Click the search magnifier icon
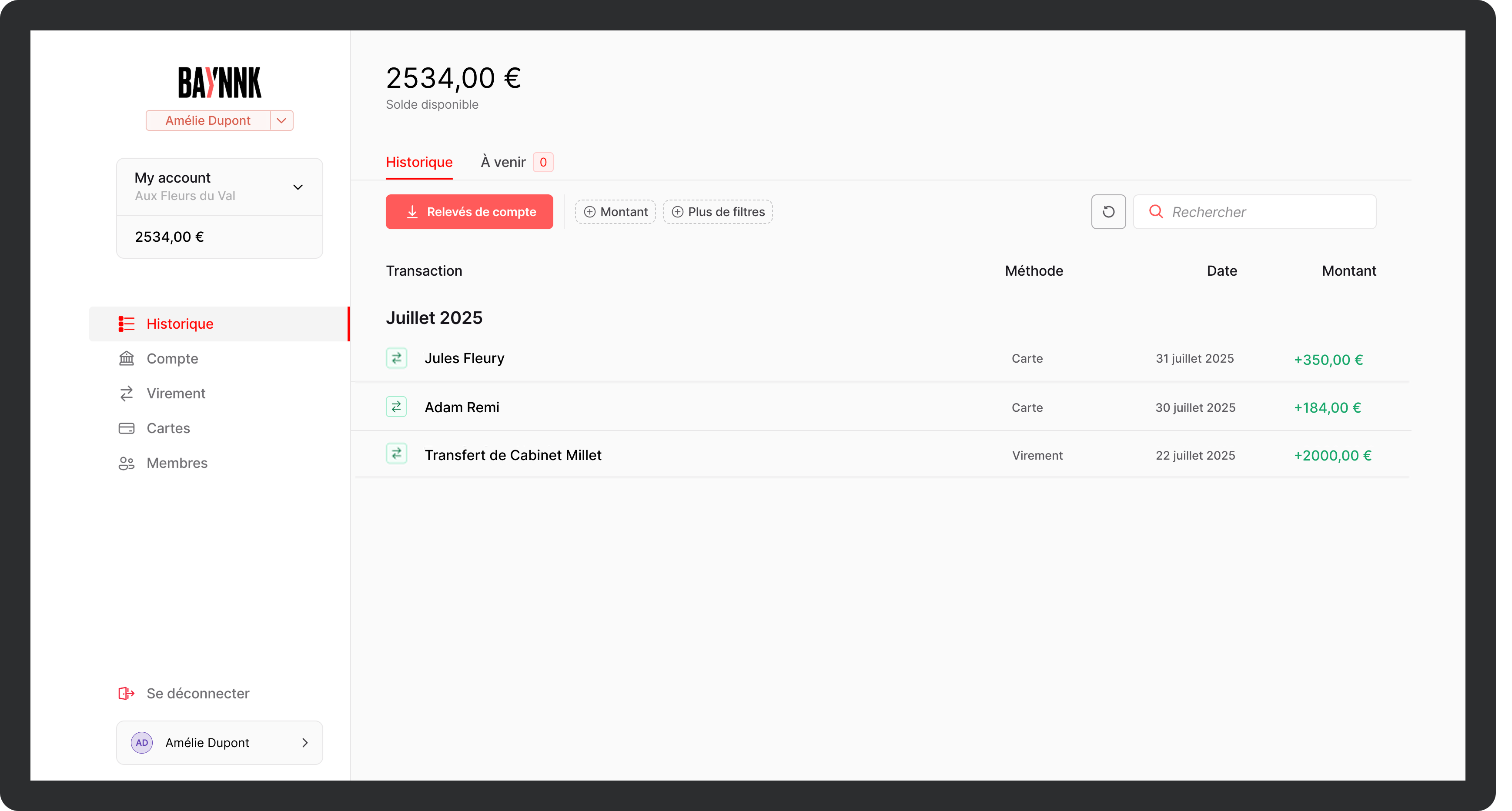Screen dimensions: 1512x811 1156,212
